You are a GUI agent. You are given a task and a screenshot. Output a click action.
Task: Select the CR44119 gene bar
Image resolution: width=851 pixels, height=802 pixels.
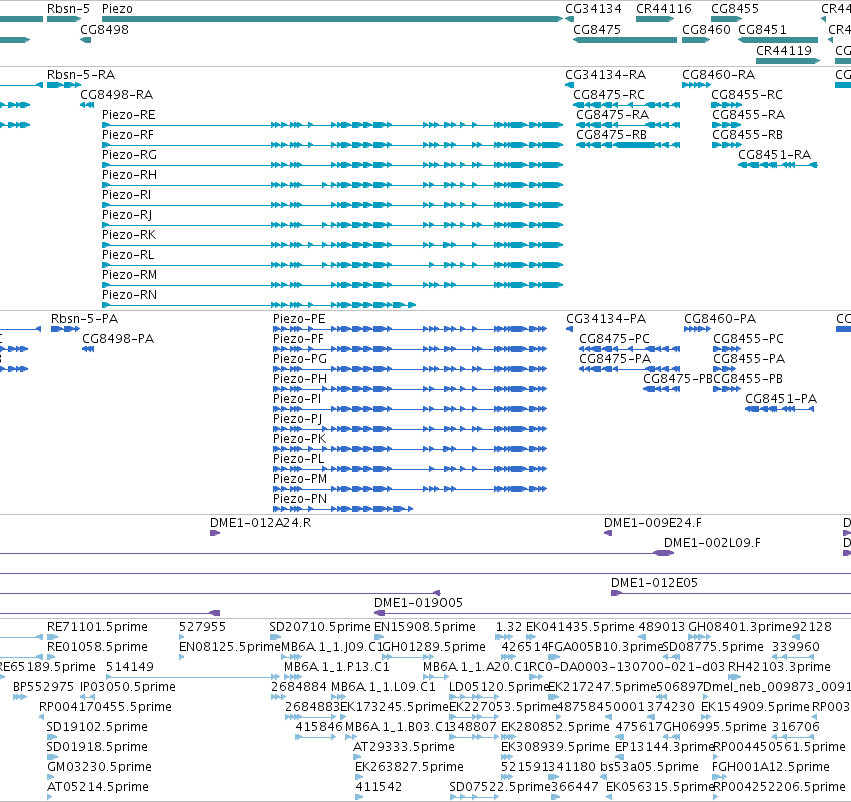pos(788,61)
